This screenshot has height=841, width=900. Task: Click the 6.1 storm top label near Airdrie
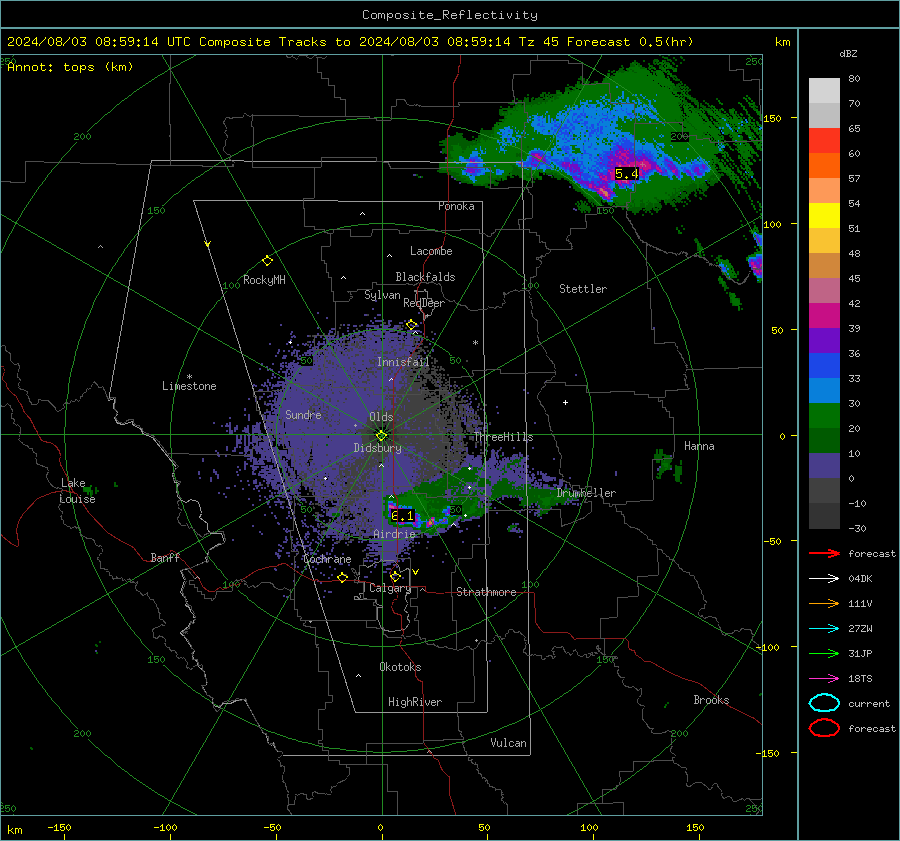[402, 516]
